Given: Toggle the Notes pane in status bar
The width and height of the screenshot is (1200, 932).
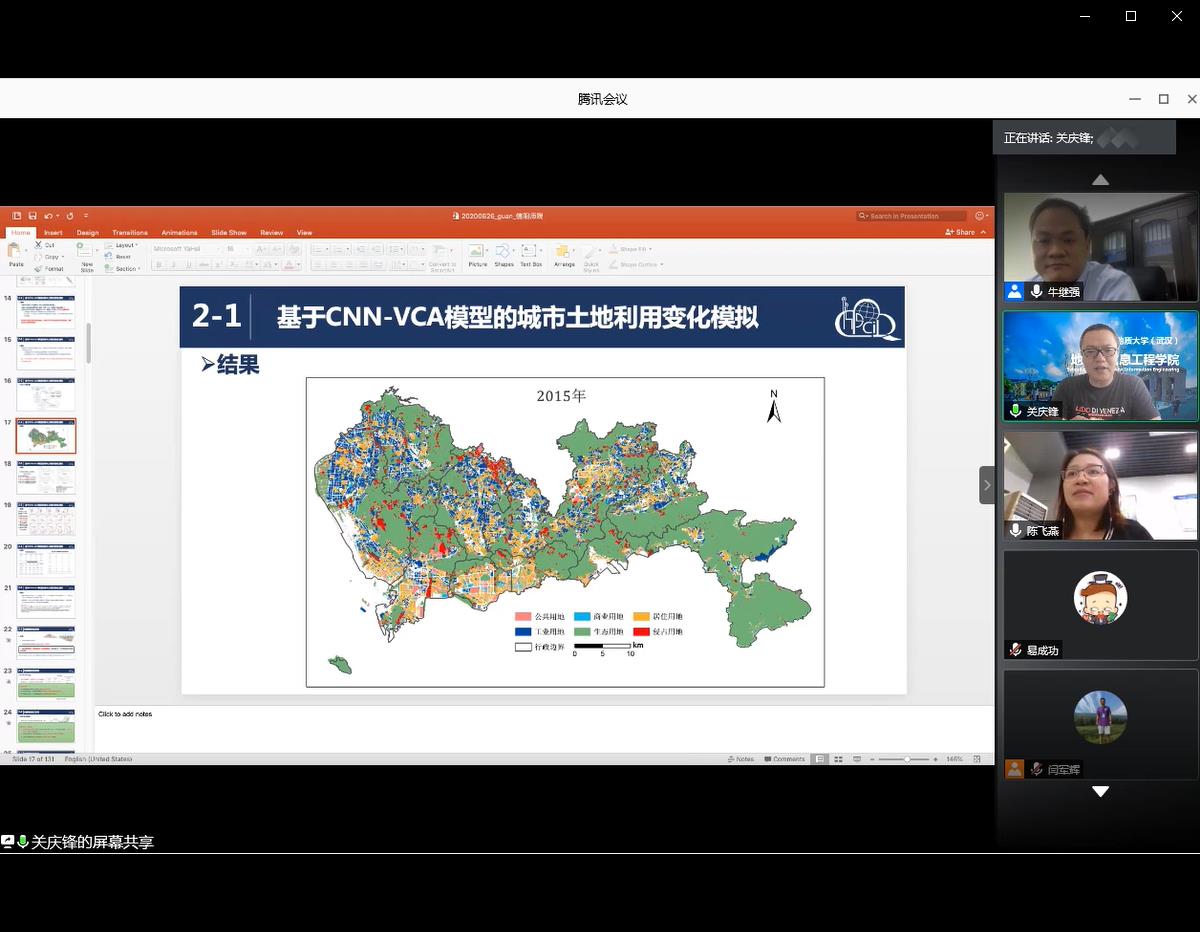Looking at the screenshot, I should [741, 759].
